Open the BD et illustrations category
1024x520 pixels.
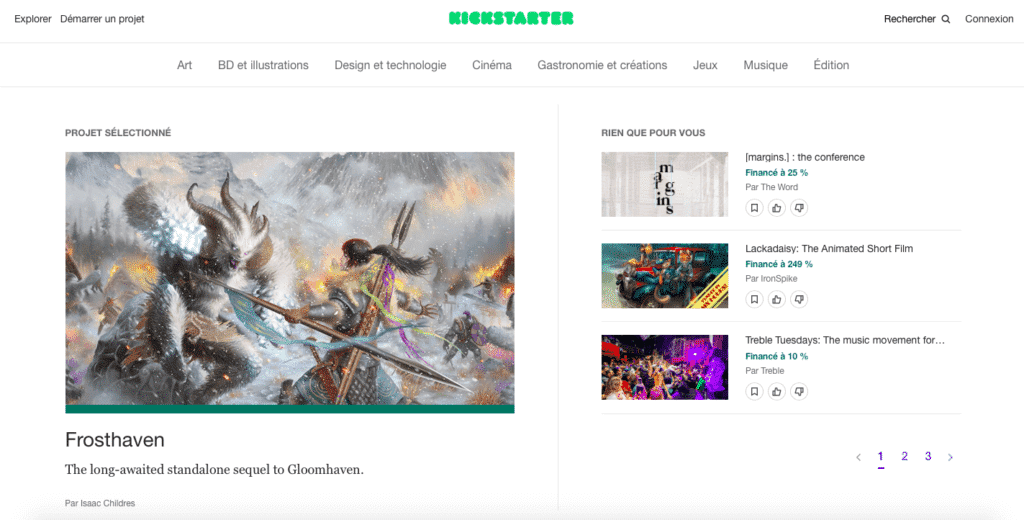pos(263,65)
